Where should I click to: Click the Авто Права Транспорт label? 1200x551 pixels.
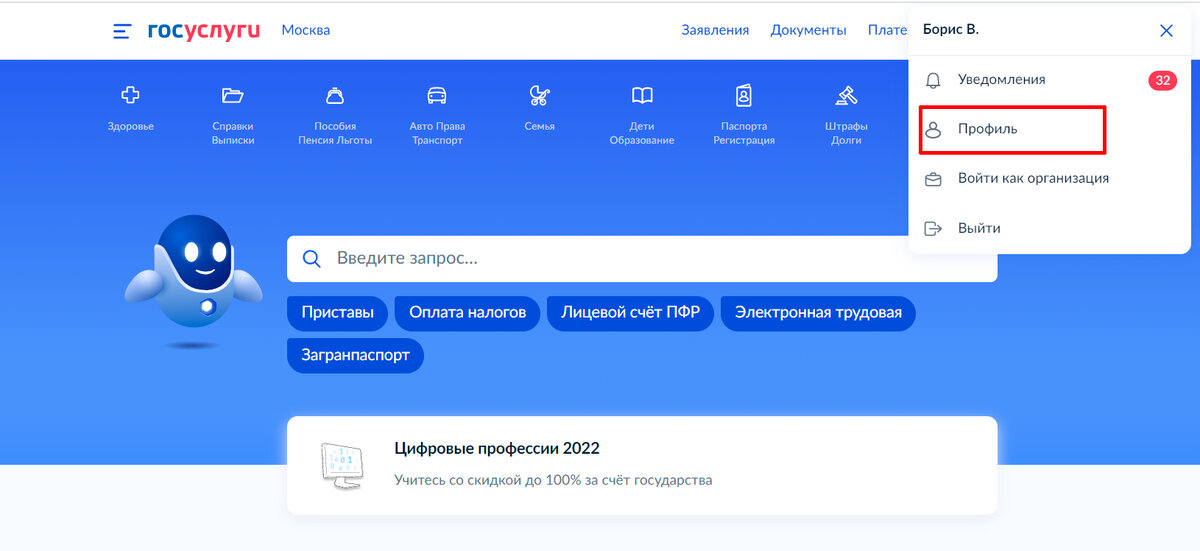click(437, 133)
